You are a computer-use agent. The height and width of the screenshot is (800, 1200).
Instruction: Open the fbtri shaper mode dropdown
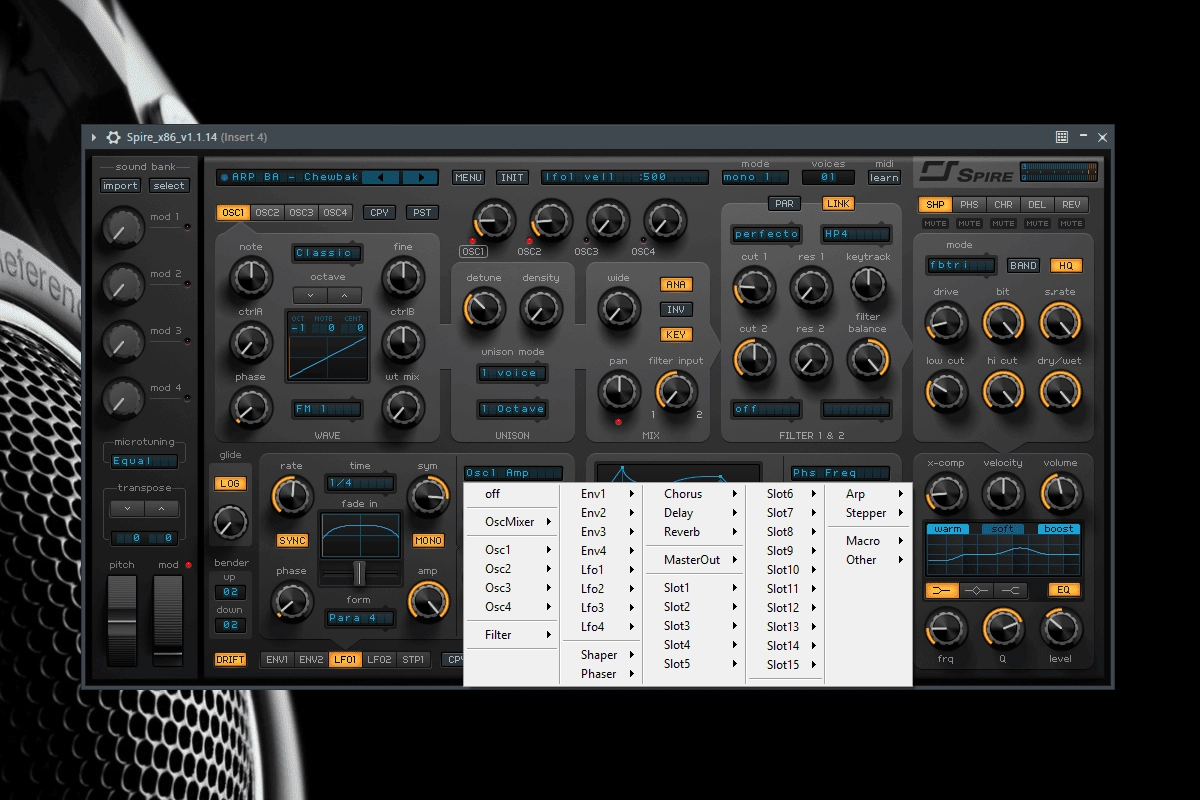pyautogui.click(x=962, y=266)
